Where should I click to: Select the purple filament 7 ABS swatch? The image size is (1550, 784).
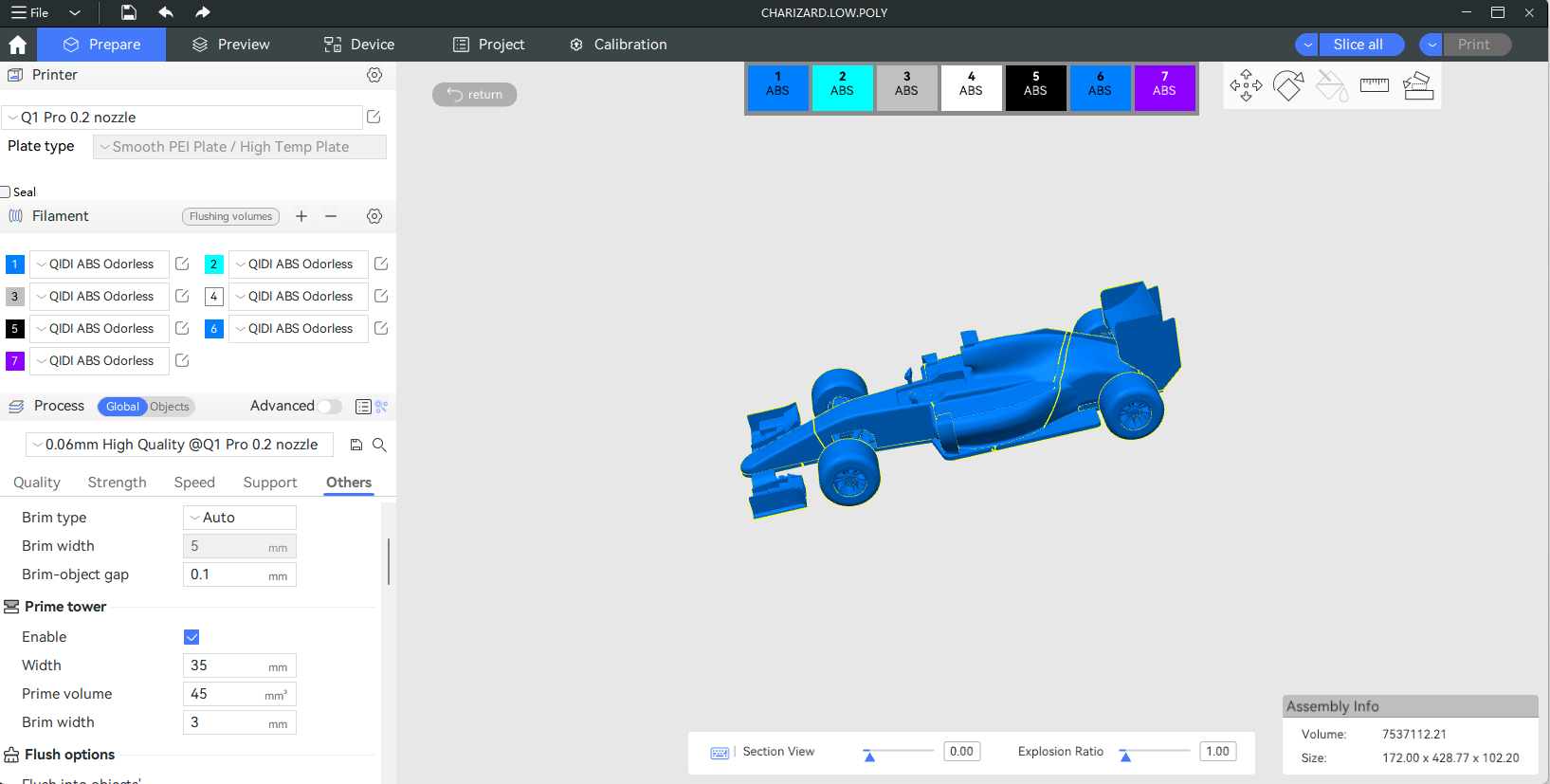coord(1164,88)
